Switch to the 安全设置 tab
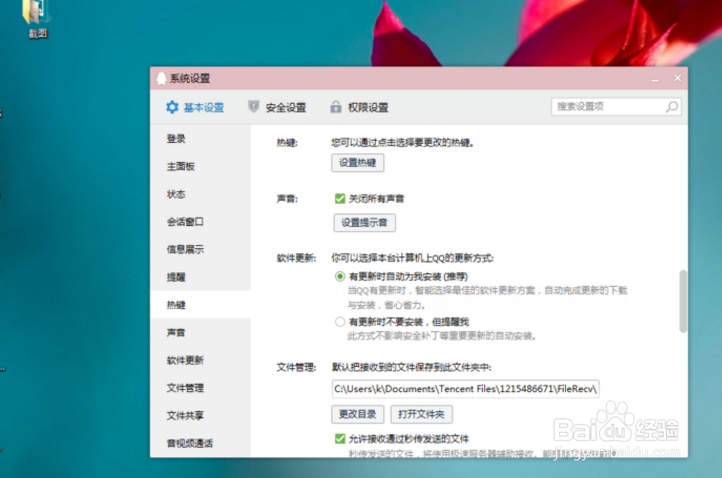This screenshot has width=722, height=478. 277,107
